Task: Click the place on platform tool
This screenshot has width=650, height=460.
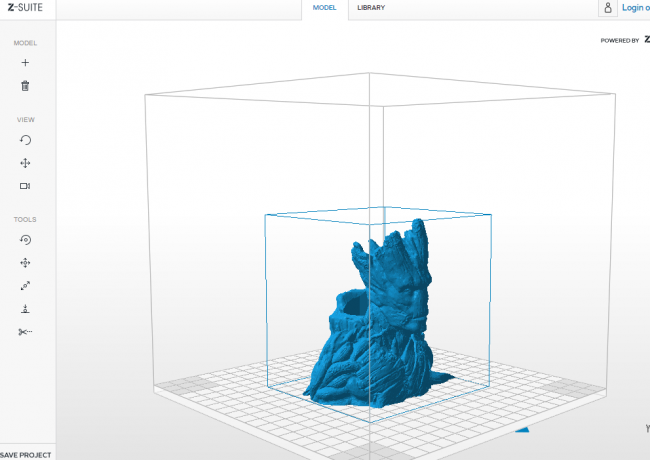Action: 25,309
